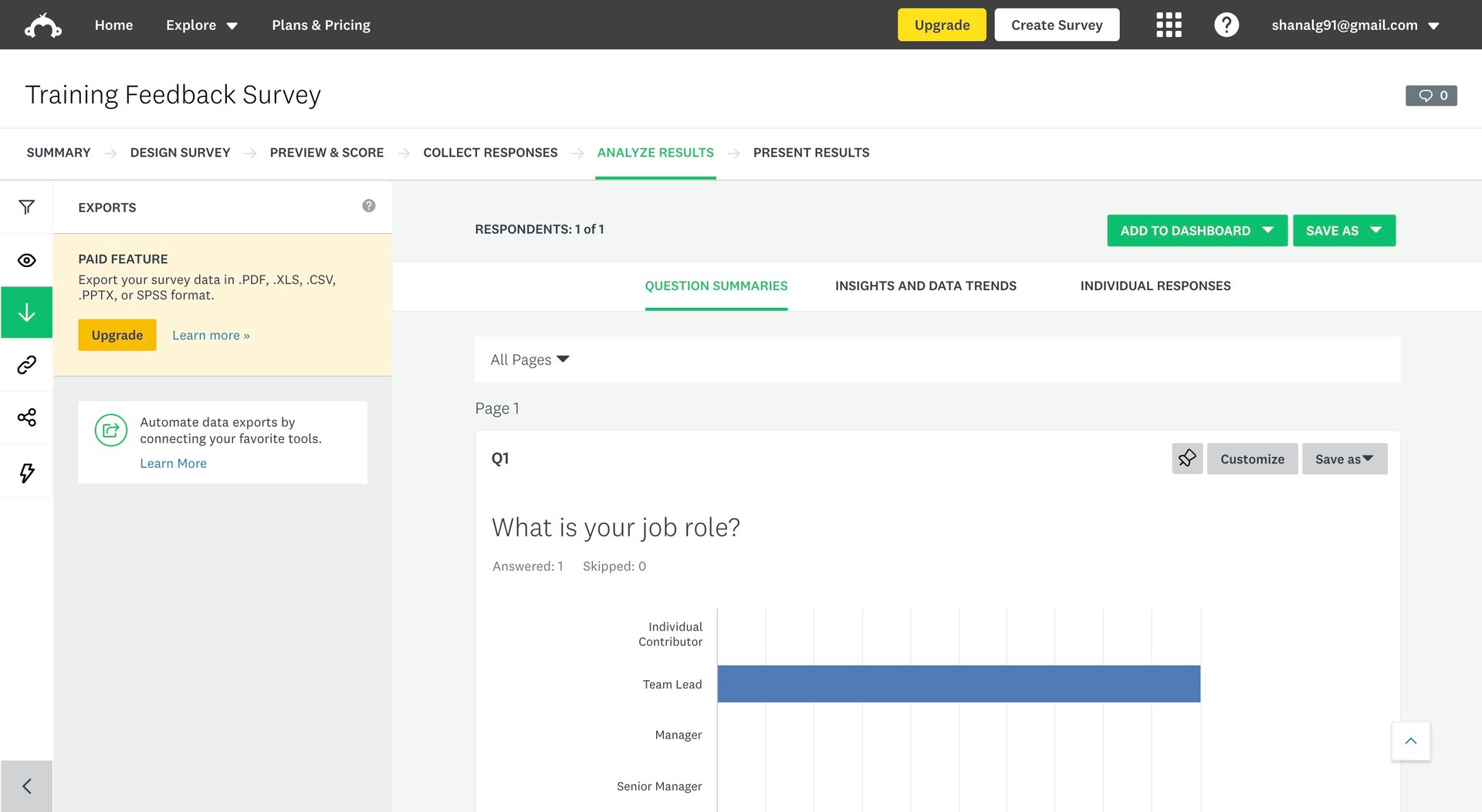Open the views eye sidebar icon

(x=27, y=260)
